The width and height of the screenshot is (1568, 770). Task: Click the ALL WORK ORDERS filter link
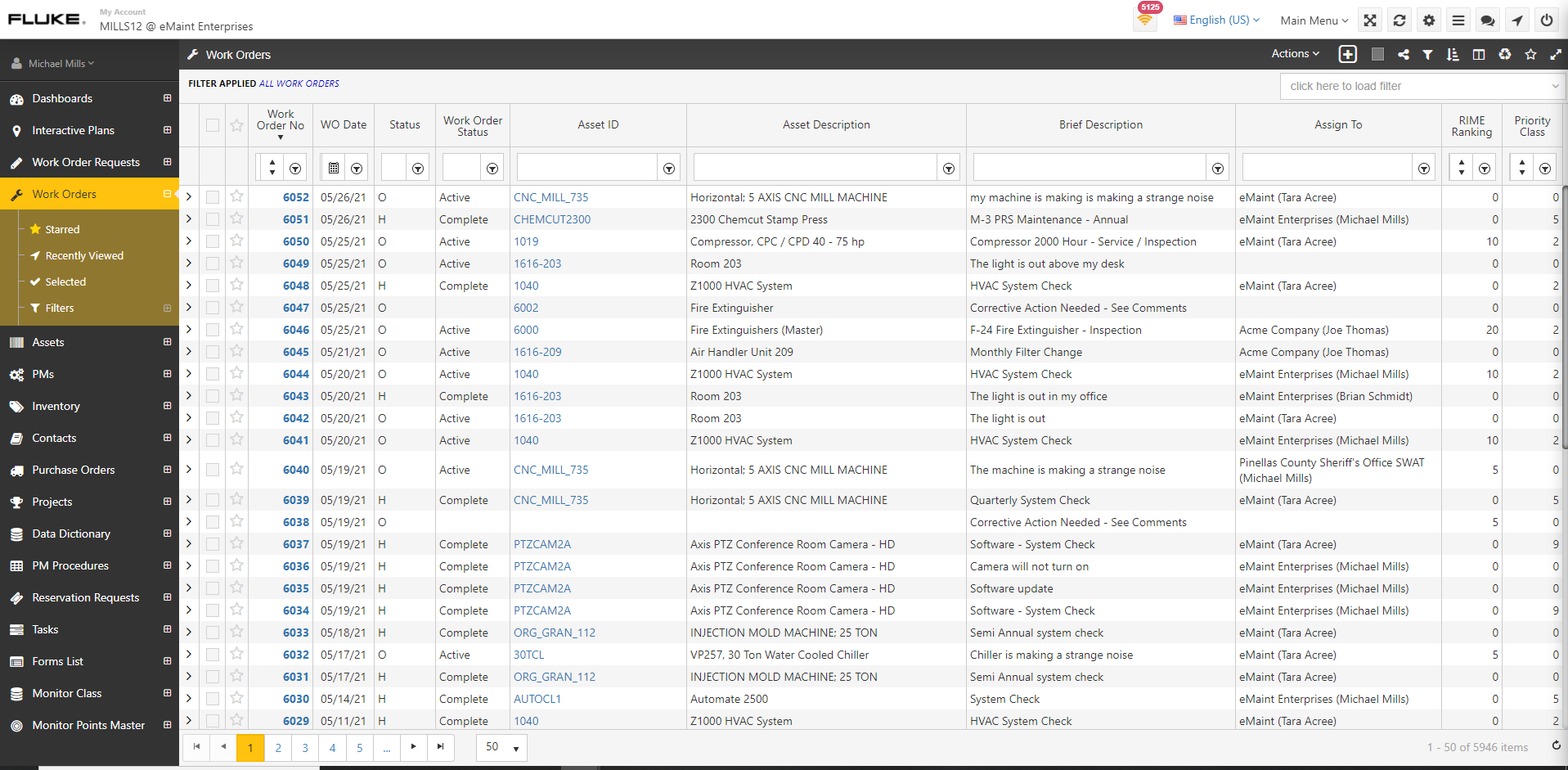point(299,83)
